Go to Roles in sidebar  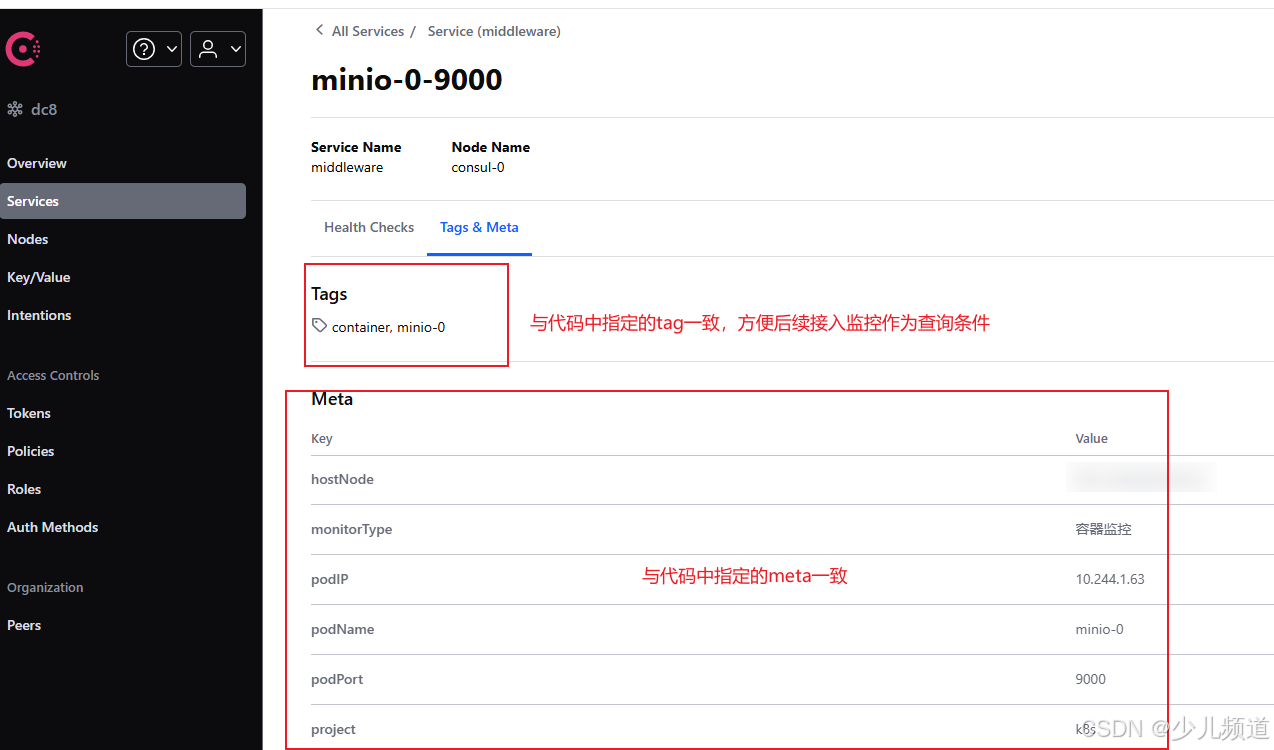24,489
